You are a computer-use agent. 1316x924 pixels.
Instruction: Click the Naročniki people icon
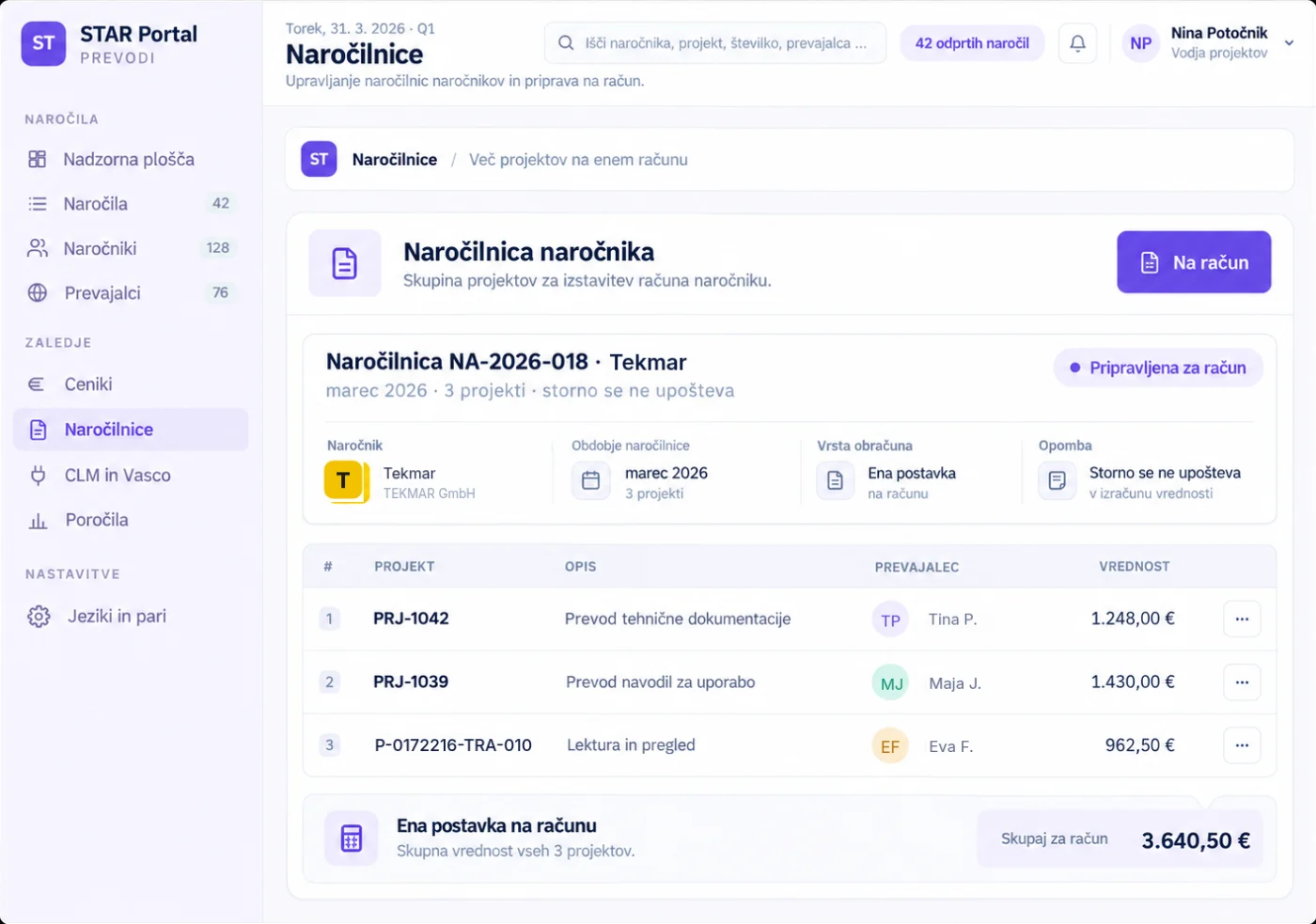38,248
